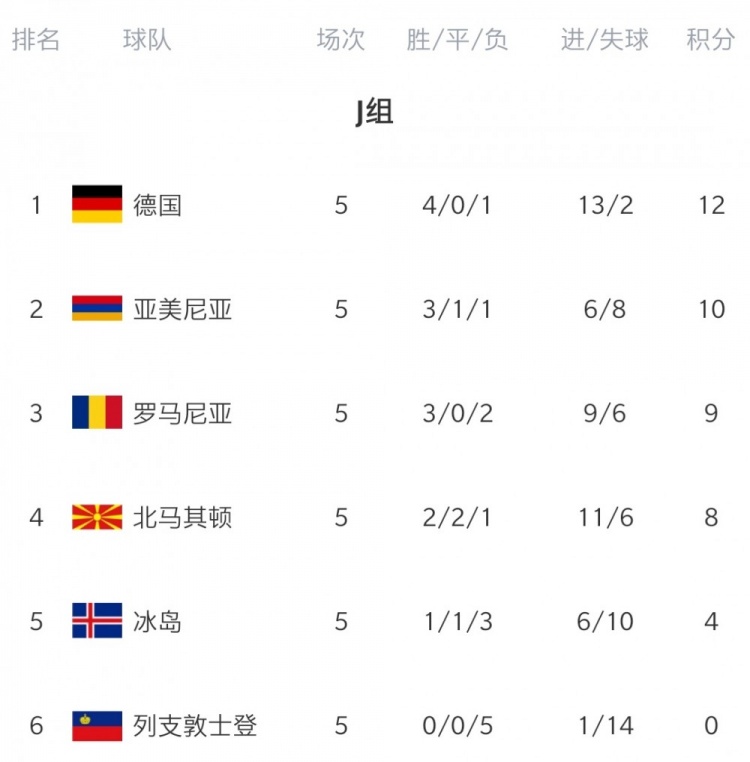
Task: Select the 北马其顿 team name
Action: pyautogui.click(x=182, y=518)
